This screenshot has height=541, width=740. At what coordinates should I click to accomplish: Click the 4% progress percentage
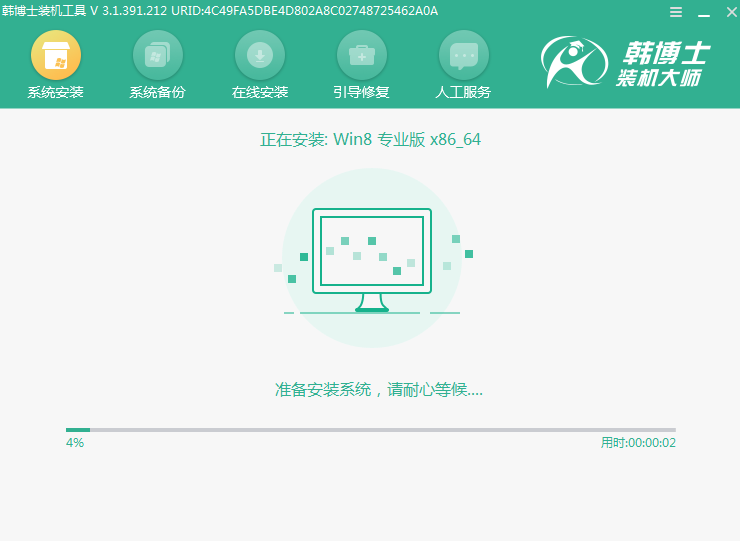click(75, 443)
